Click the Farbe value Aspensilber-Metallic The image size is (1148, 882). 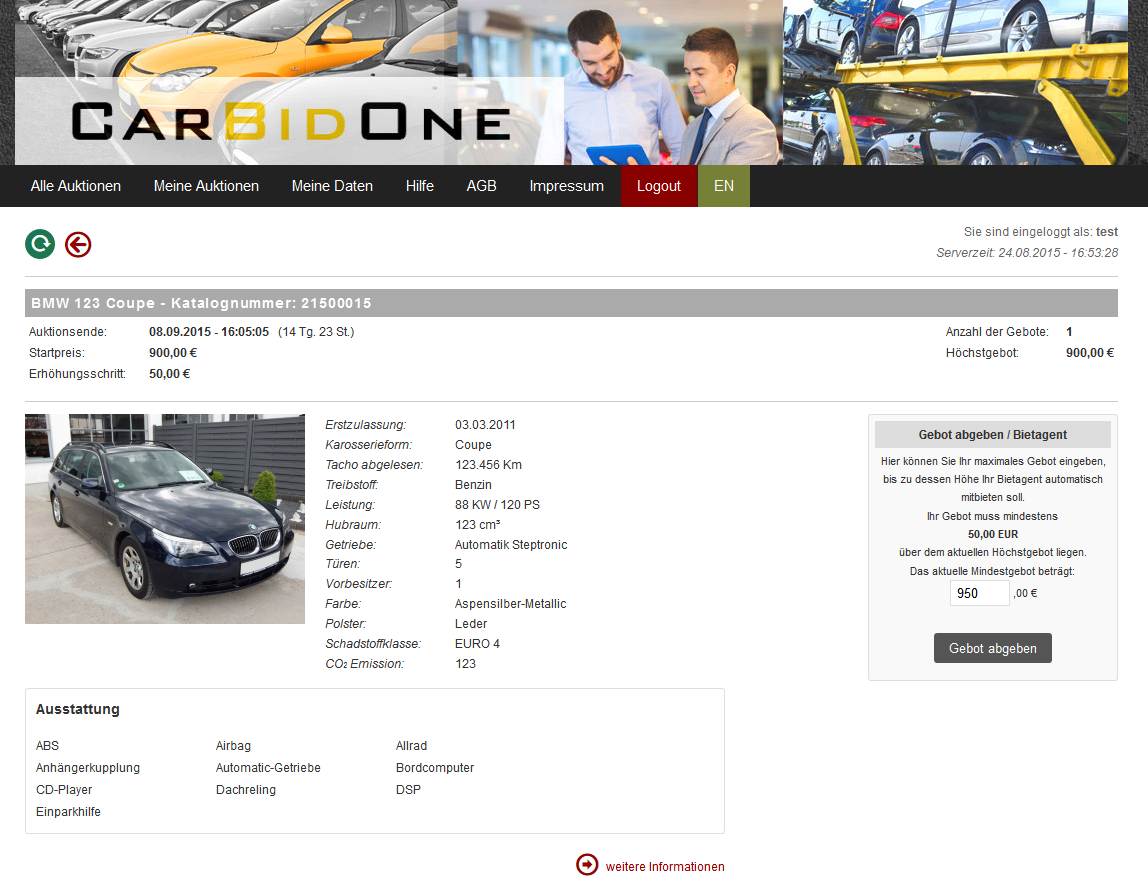(x=510, y=604)
